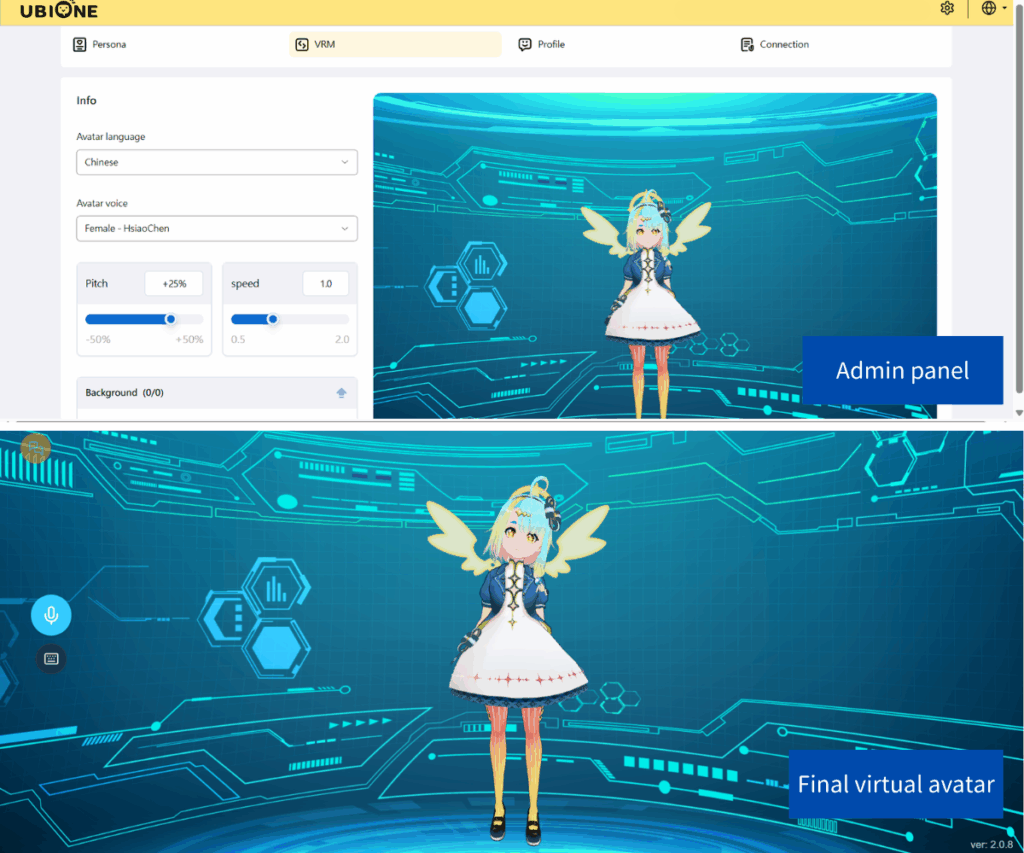Click the microphone icon to talk to avatar

[x=51, y=614]
